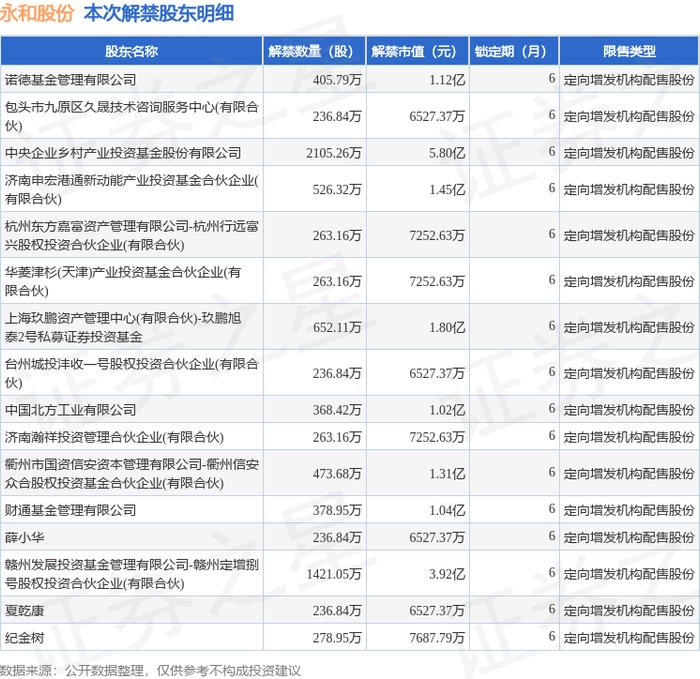Click shareholder 济南瀚祥投资管理合伙企业
The width and height of the screenshot is (700, 679).
[x=114, y=437]
